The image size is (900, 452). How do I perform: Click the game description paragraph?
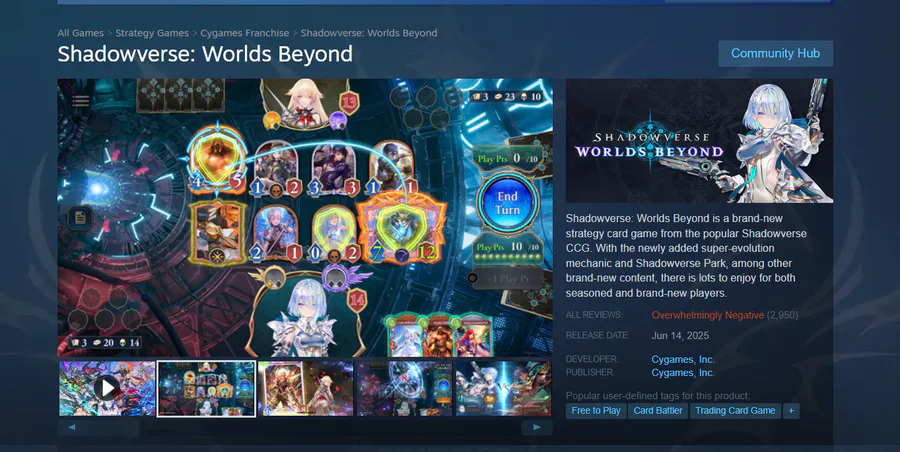tap(686, 256)
